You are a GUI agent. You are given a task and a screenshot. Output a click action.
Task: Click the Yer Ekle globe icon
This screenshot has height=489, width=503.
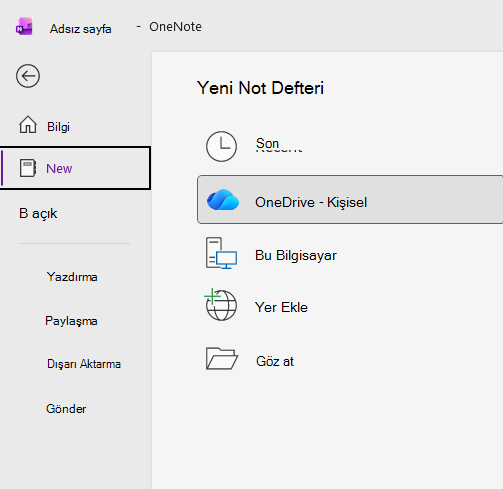click(x=220, y=305)
